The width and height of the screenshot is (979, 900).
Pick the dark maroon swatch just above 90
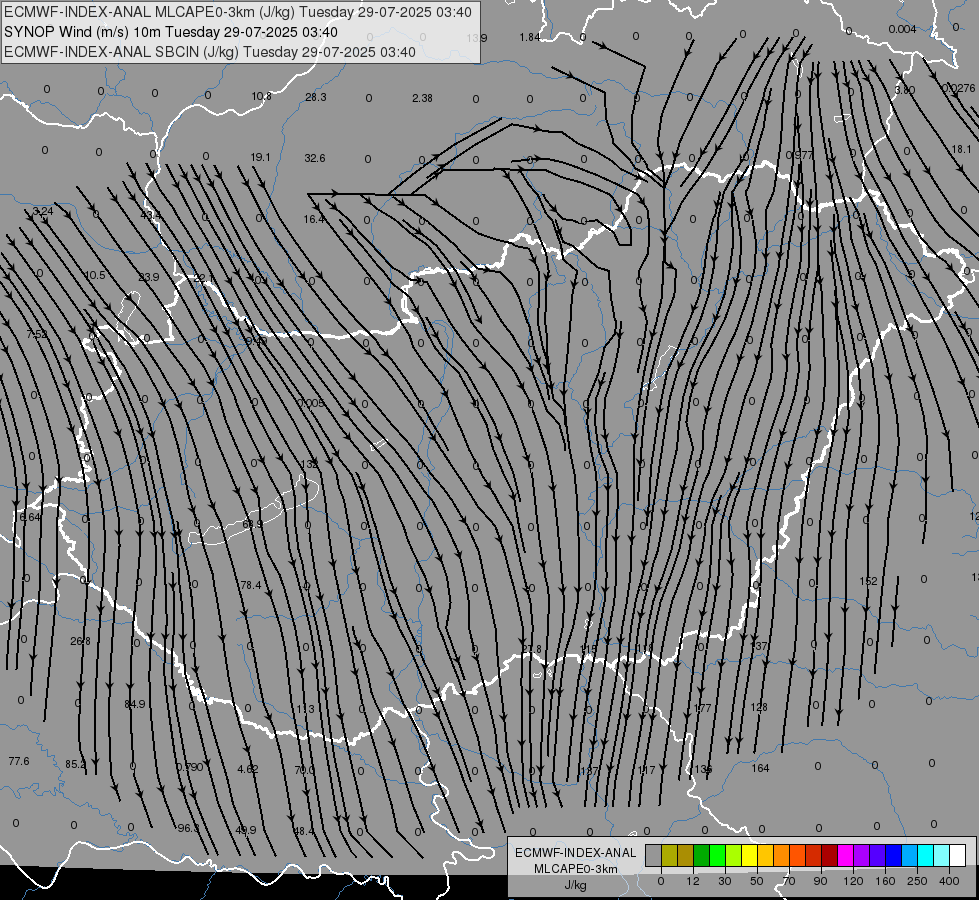click(830, 855)
